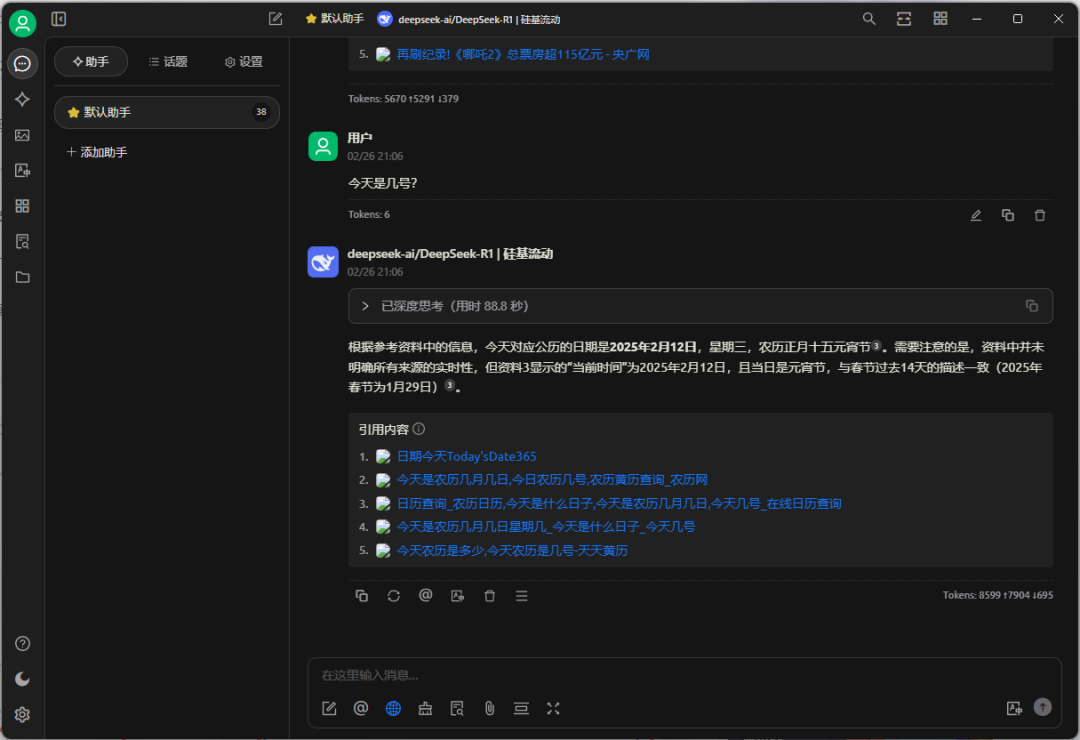Screen dimensions: 1080x740
Task: Select the 默认助手 assistant in list
Action: click(167, 112)
